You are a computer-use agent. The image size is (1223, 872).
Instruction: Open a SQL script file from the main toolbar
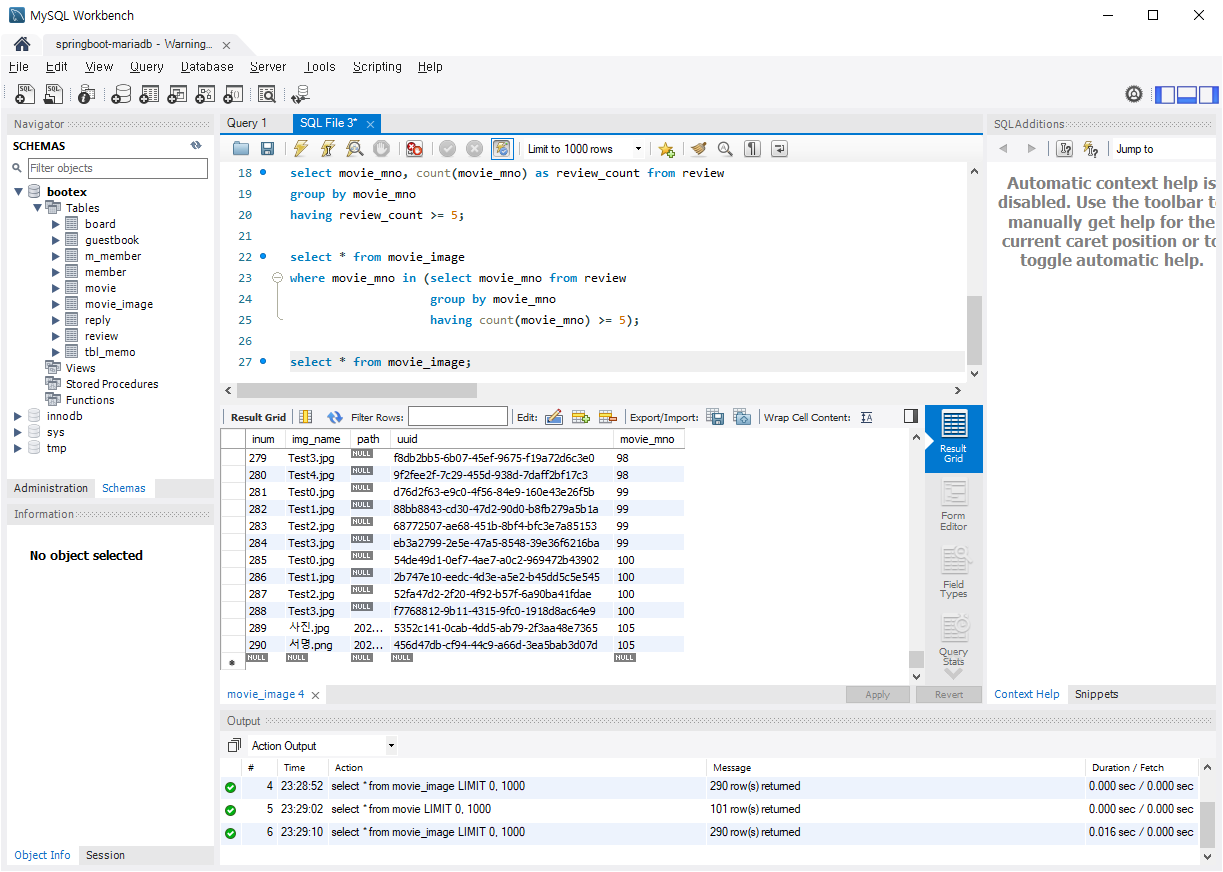click(54, 94)
